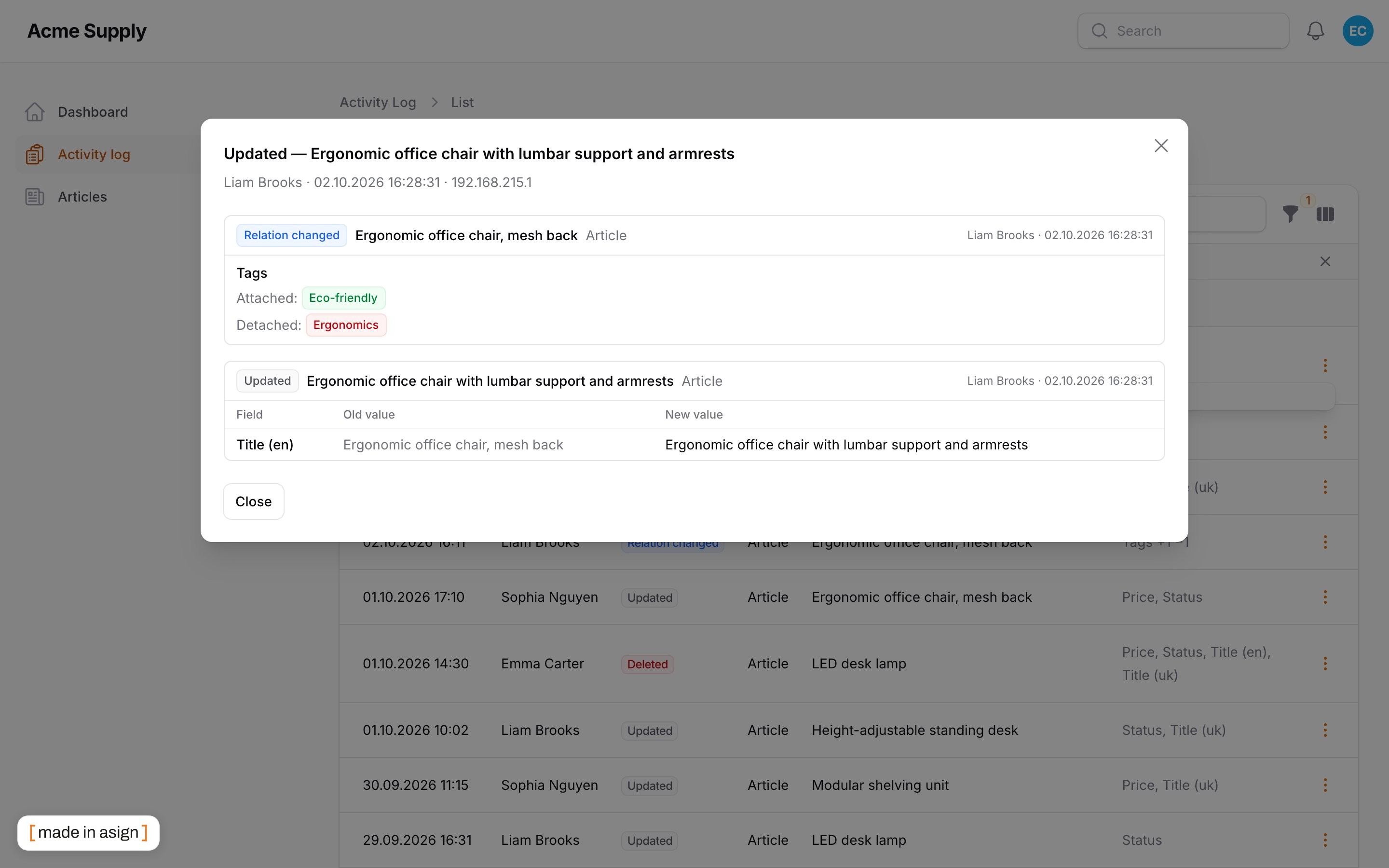This screenshot has height=868, width=1389.
Task: Open row actions for 29.09.2026 LED desk lamp
Action: [1325, 841]
